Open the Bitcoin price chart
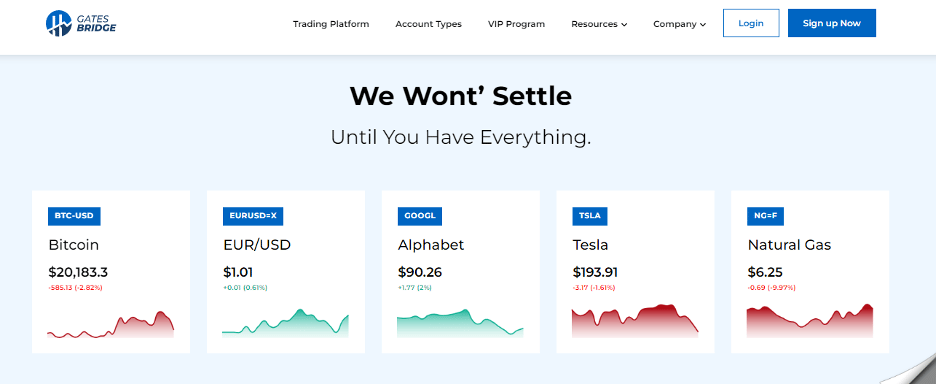This screenshot has height=384, width=936. (110, 324)
